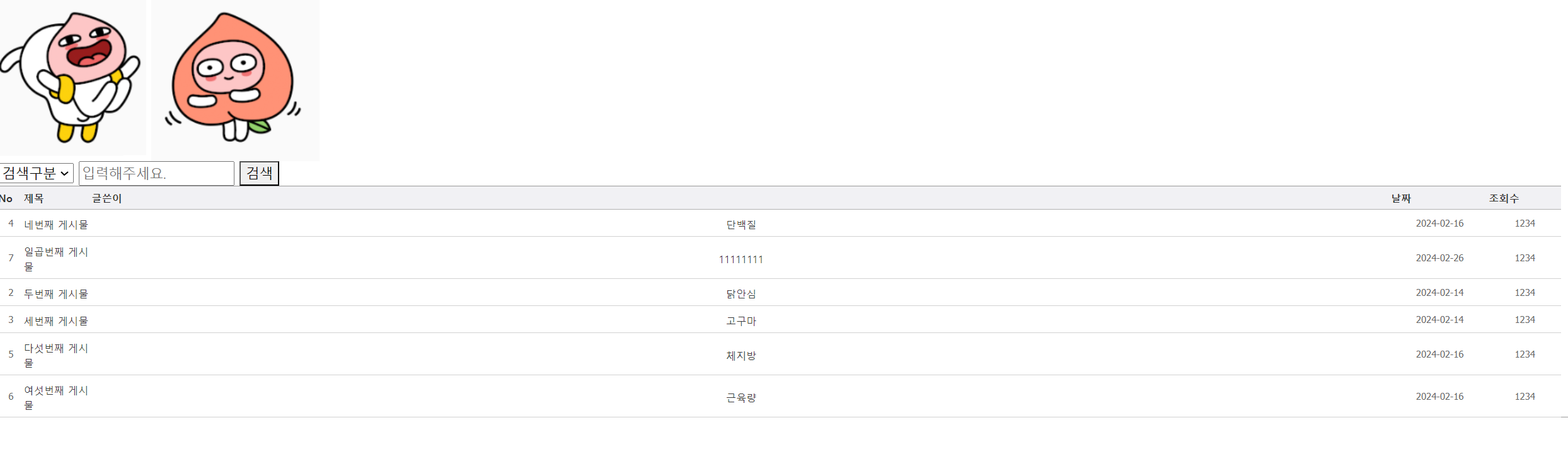
Task: Click the writer name 11111111
Action: coord(742,259)
